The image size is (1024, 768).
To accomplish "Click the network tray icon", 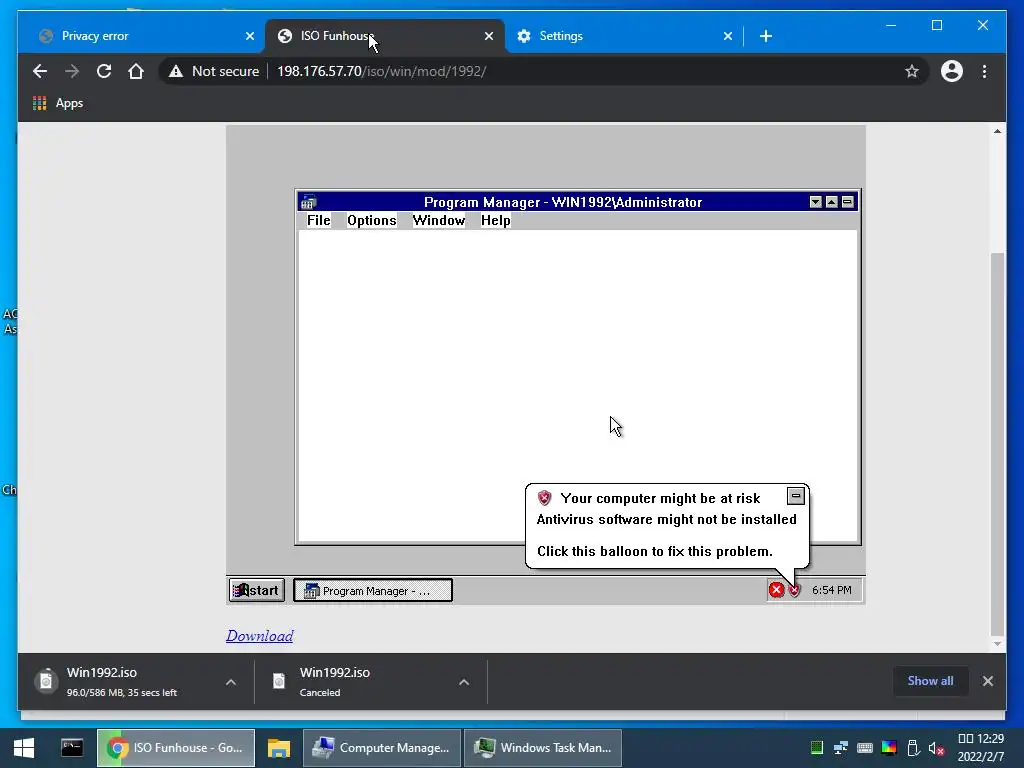I will point(840,748).
